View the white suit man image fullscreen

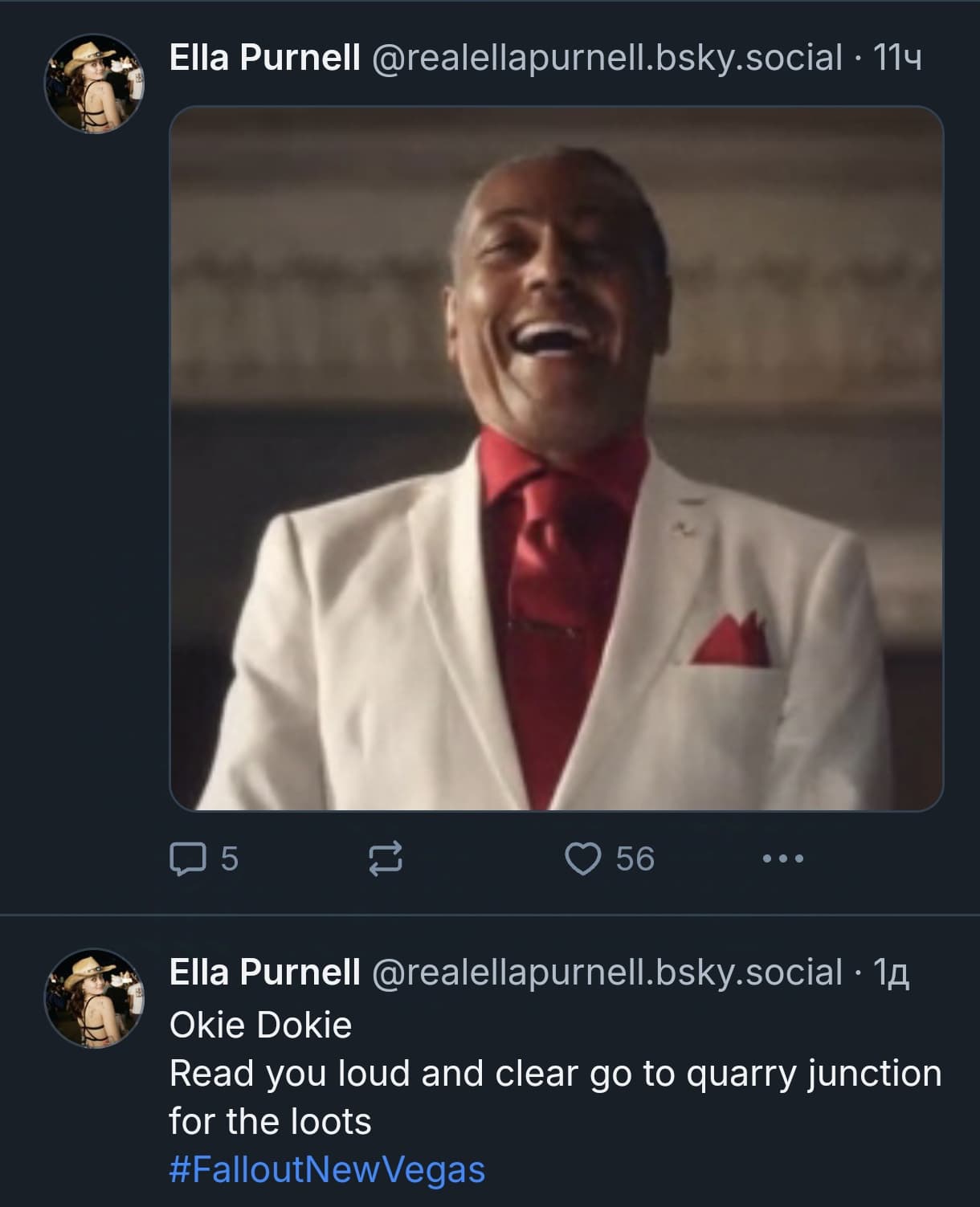tap(556, 458)
